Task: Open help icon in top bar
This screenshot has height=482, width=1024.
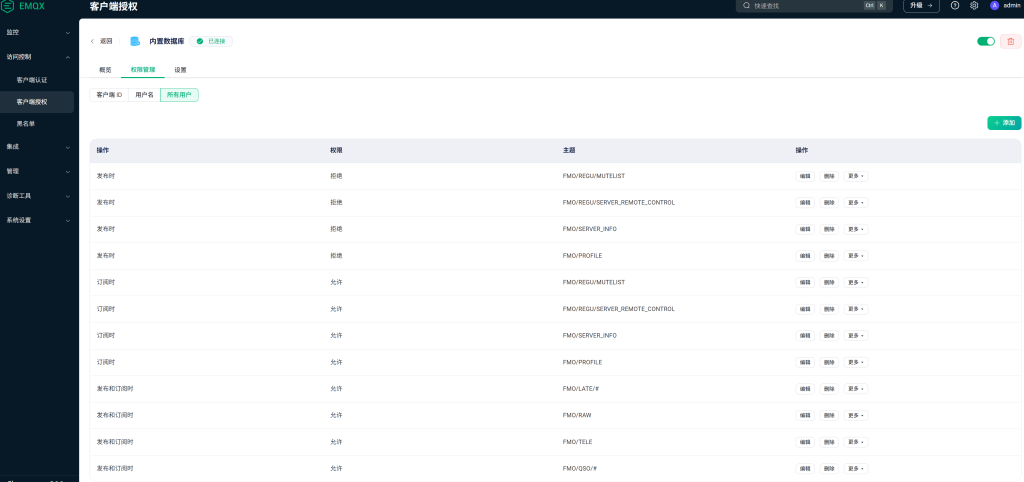Action: coord(955,6)
